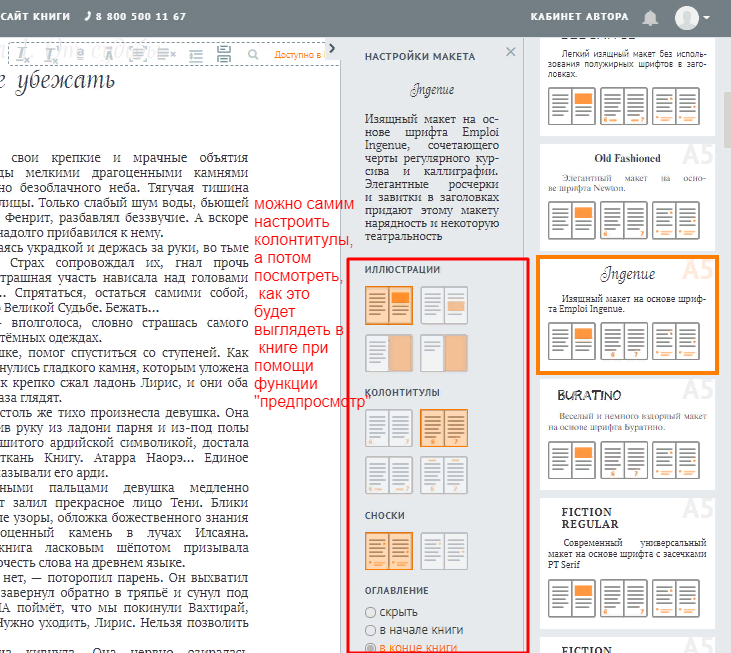Open 'Кабинет автора' in the top menu
Screen dimensions: 731x653
[x=580, y=17]
